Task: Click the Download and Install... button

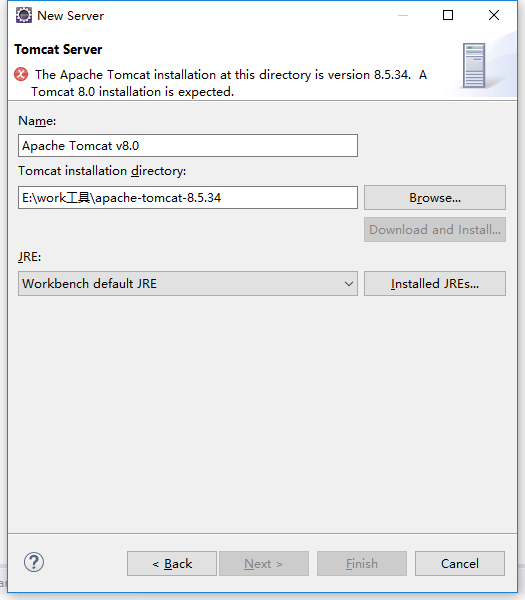Action: [x=435, y=230]
